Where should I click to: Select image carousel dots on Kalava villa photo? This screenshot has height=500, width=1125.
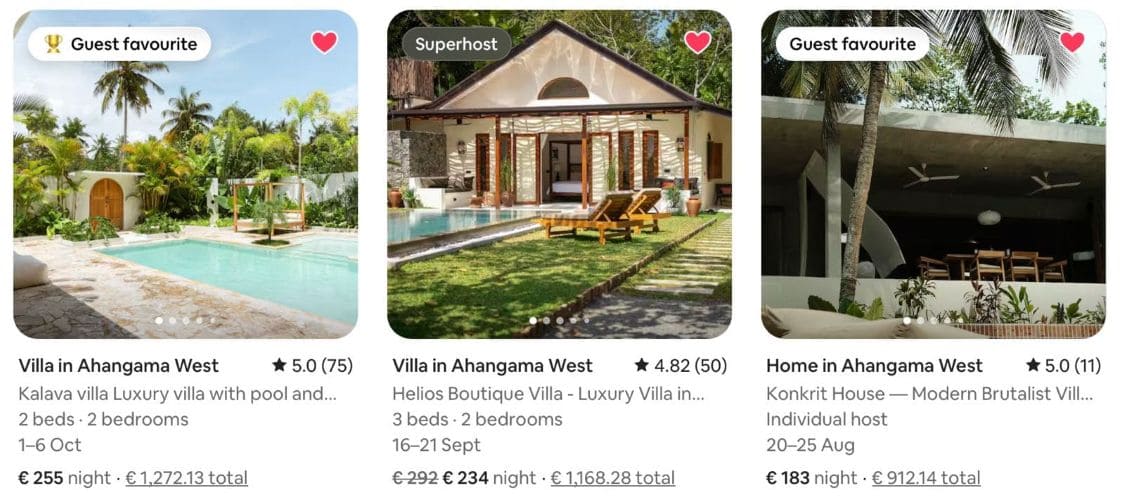pyautogui.click(x=185, y=321)
